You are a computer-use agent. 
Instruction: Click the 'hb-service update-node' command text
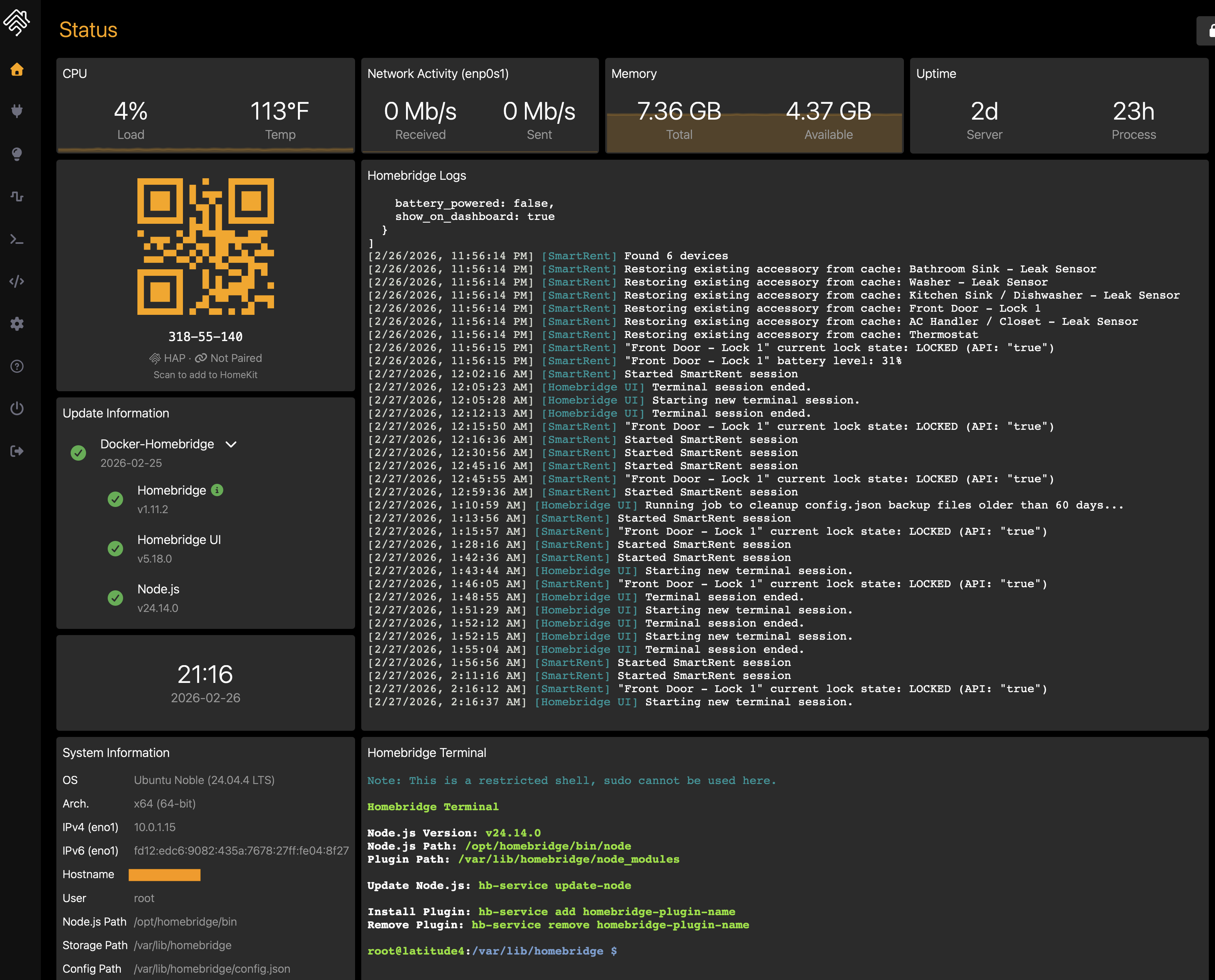(x=554, y=886)
